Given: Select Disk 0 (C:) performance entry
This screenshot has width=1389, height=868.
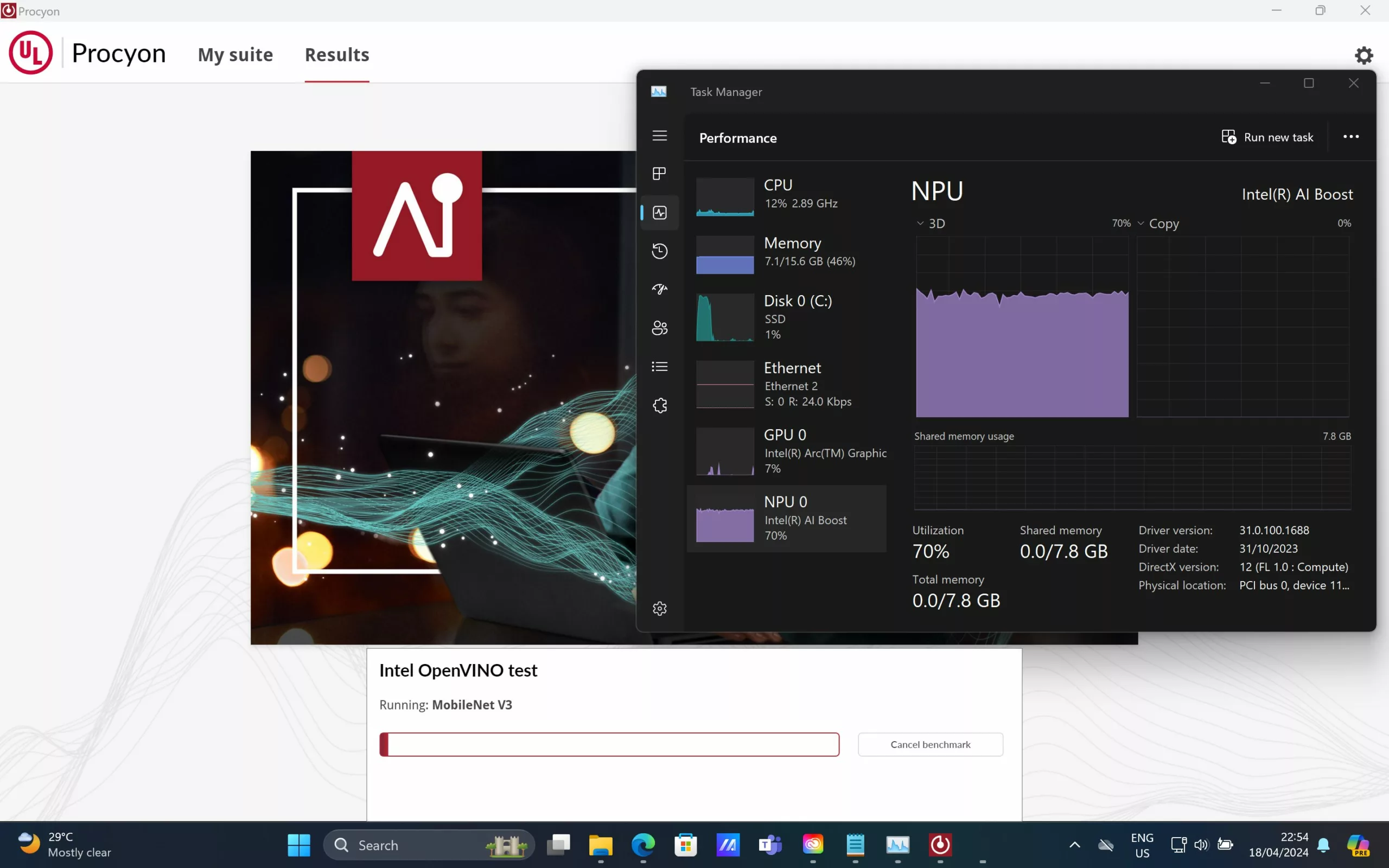Looking at the screenshot, I should pos(786,317).
